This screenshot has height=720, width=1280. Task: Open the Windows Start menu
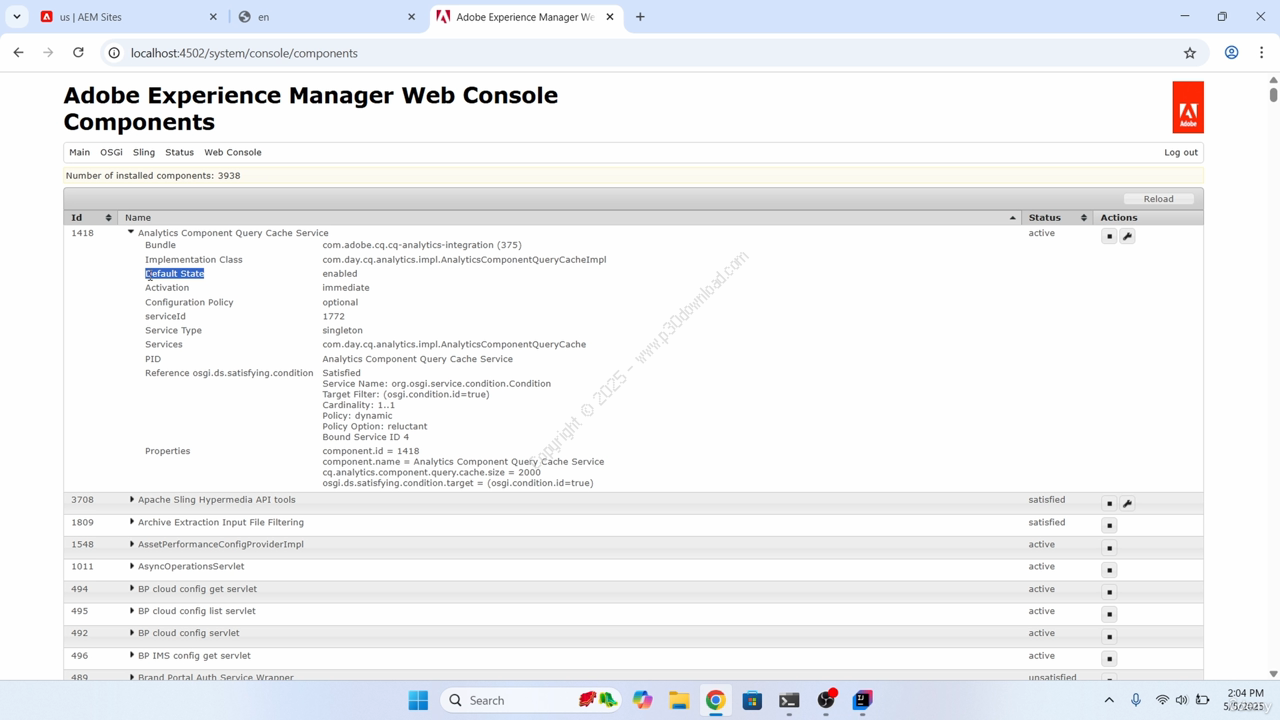(x=418, y=700)
